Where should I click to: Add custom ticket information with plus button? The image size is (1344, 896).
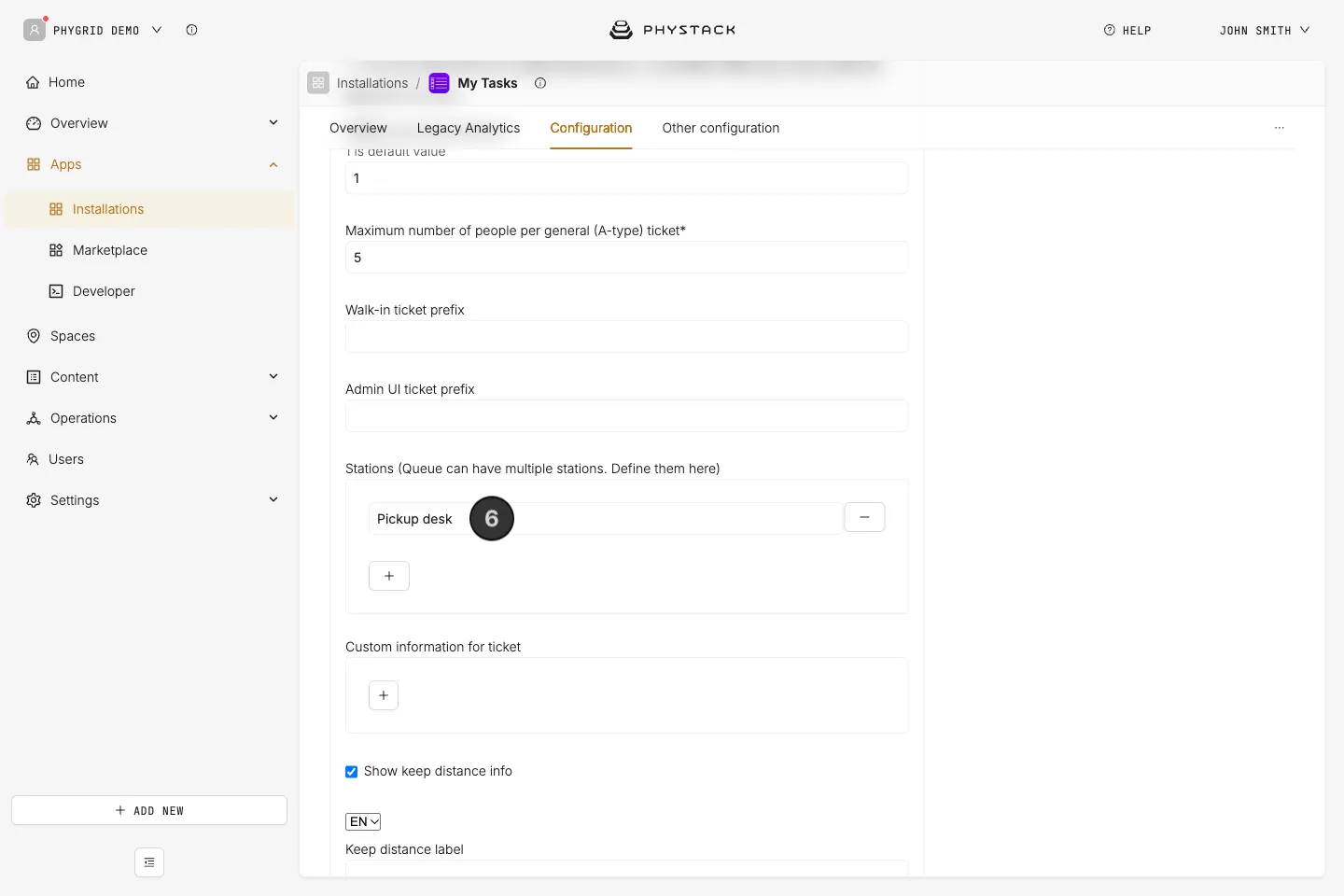[384, 695]
